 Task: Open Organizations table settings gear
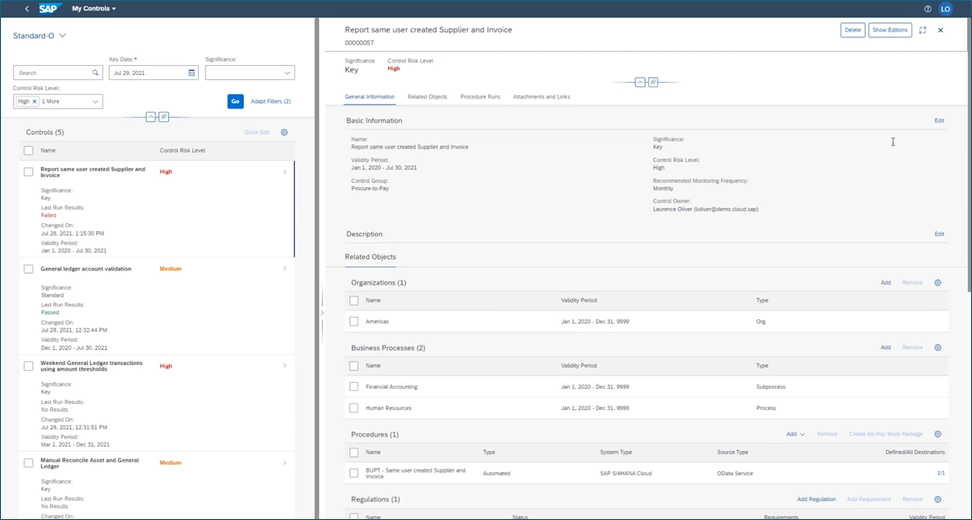pos(938,283)
